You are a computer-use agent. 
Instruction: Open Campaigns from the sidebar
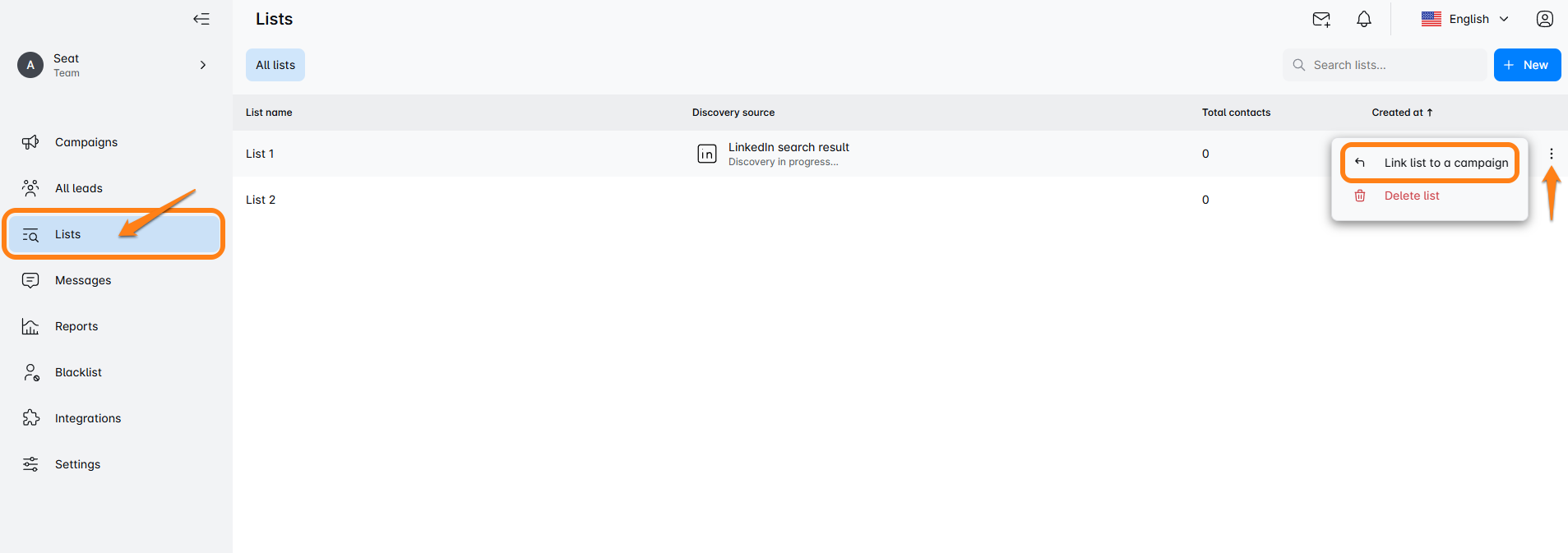86,142
